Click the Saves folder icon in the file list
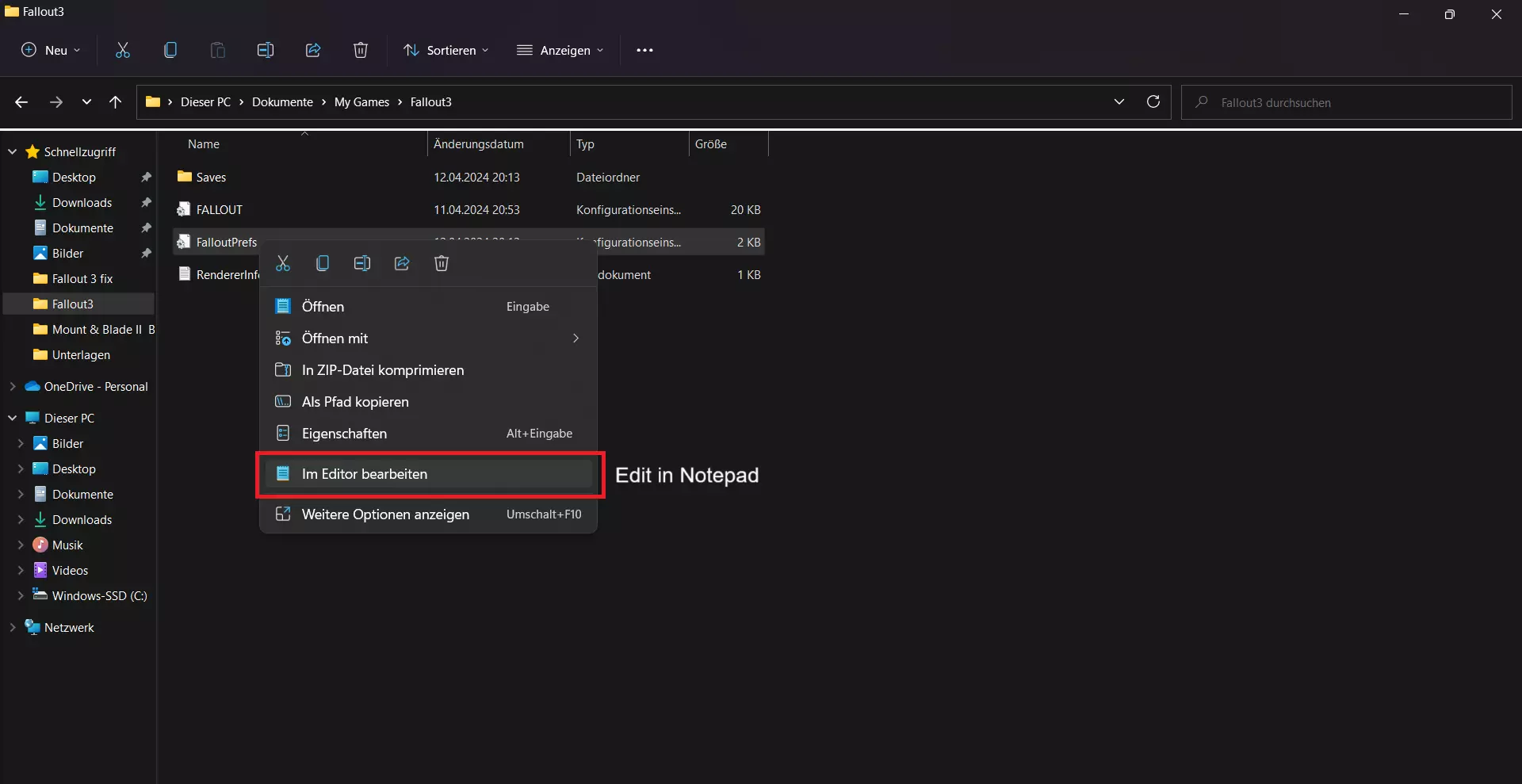1522x784 pixels. [185, 177]
